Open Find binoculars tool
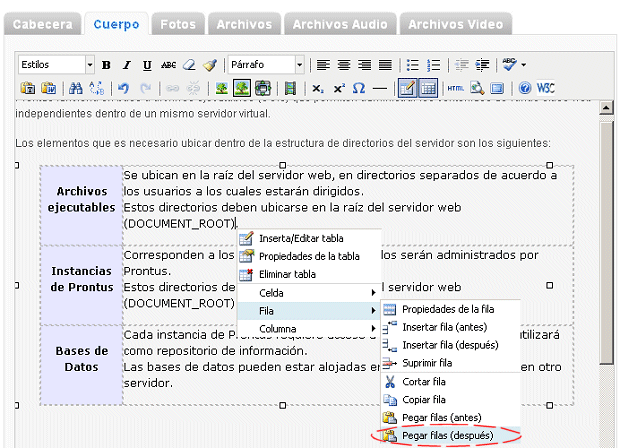Screen dimensions: 620x448 click(76, 88)
